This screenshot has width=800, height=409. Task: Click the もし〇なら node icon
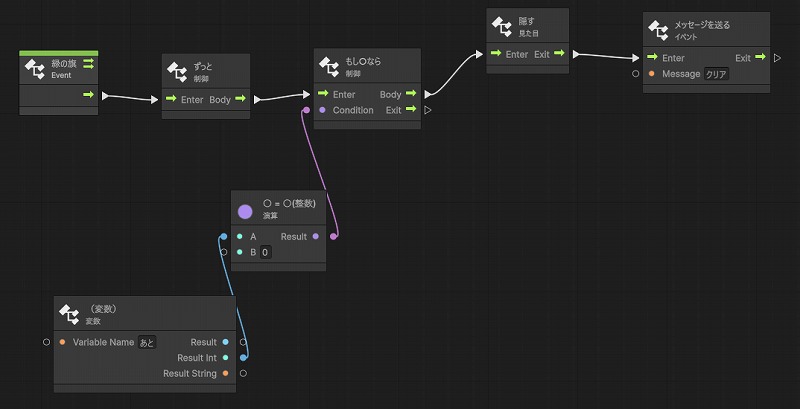(330, 67)
